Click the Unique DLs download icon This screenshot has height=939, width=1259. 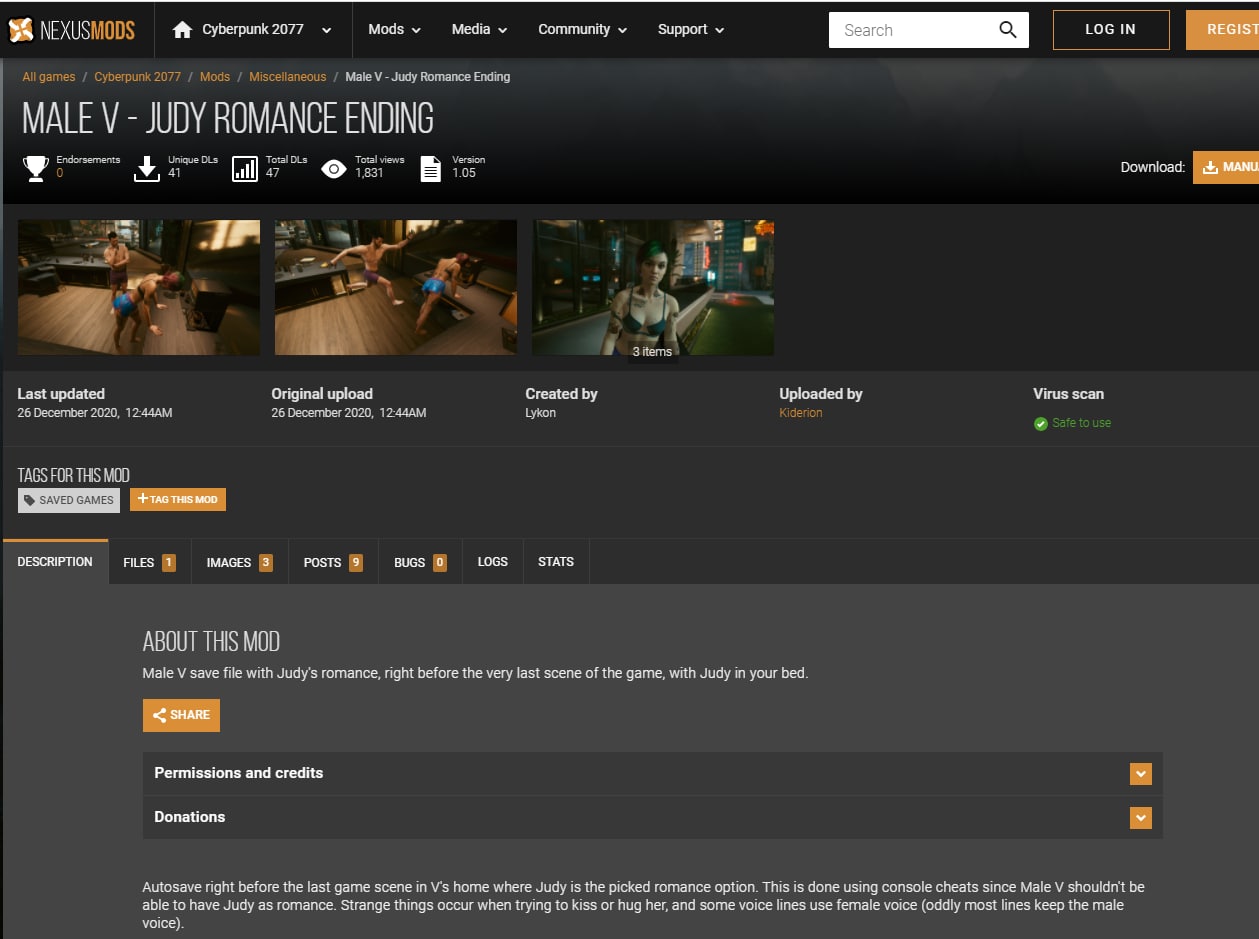point(147,168)
